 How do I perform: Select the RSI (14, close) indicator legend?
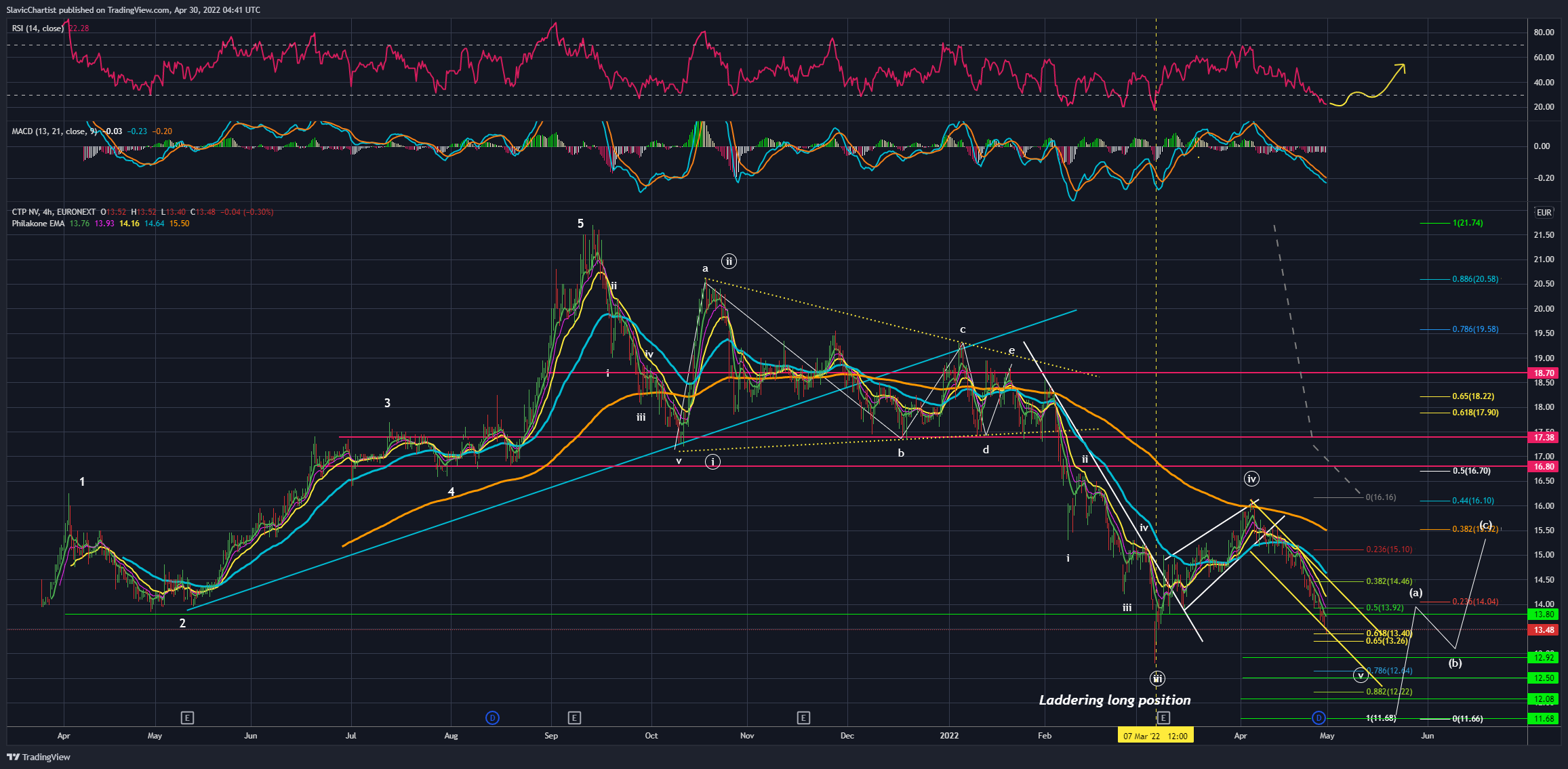37,28
